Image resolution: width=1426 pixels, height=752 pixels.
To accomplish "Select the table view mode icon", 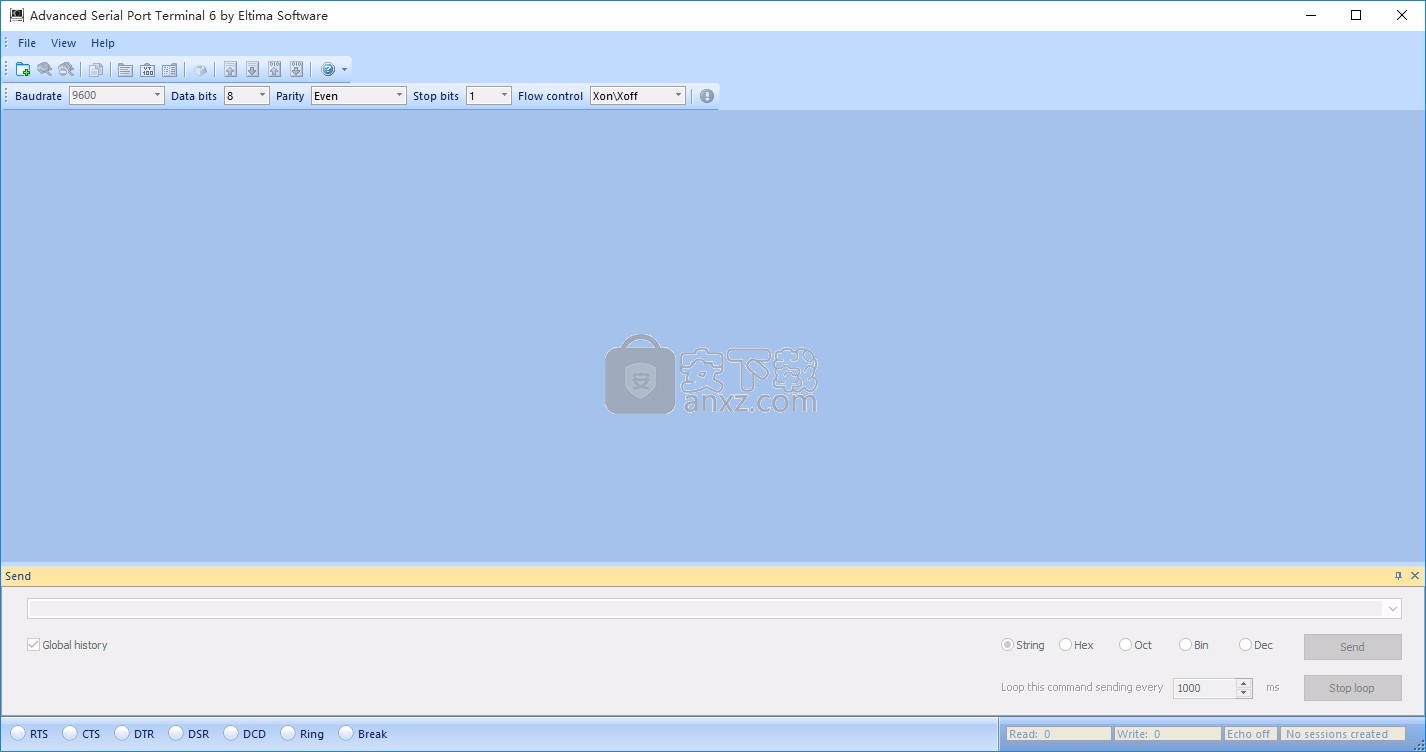I will click(x=169, y=69).
